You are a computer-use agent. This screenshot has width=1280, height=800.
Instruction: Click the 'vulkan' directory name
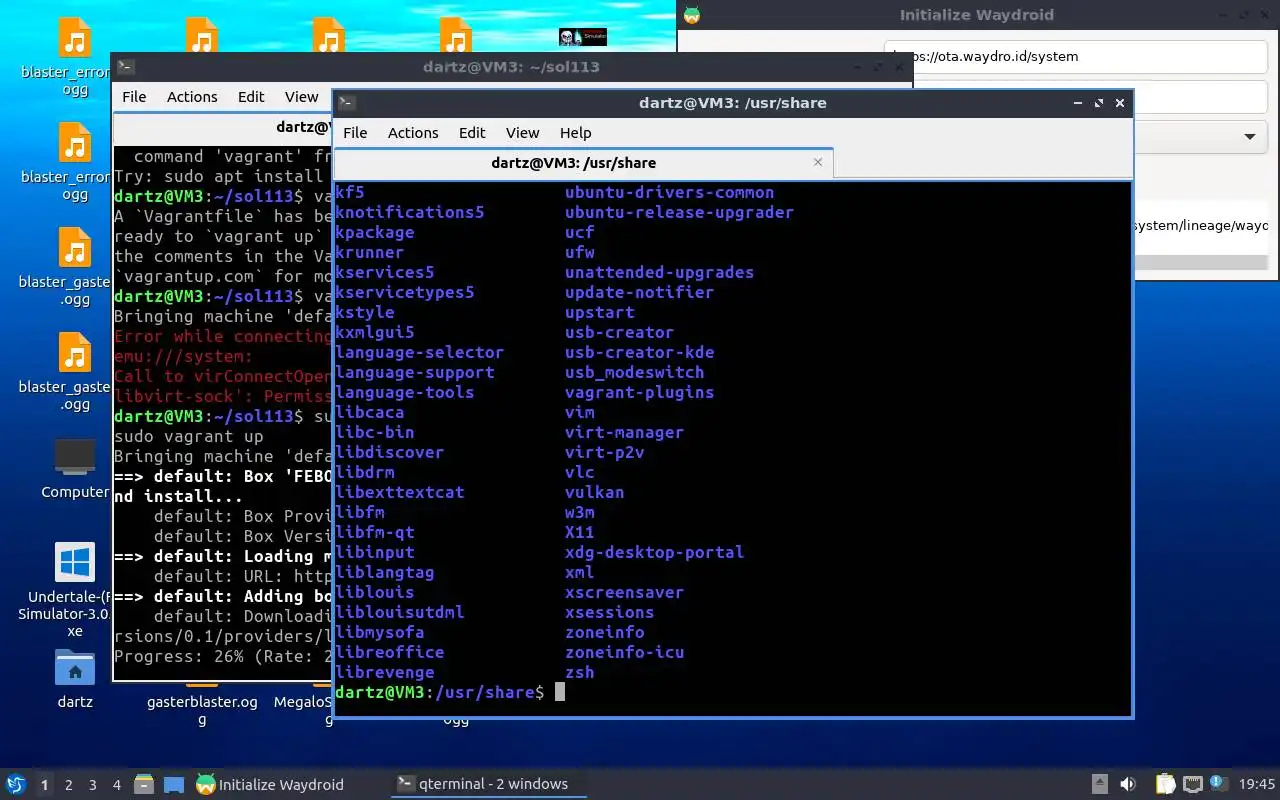point(595,492)
